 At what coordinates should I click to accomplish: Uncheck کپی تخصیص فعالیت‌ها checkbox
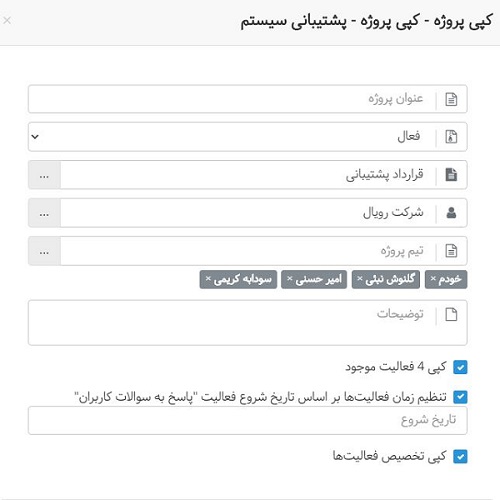(x=460, y=456)
